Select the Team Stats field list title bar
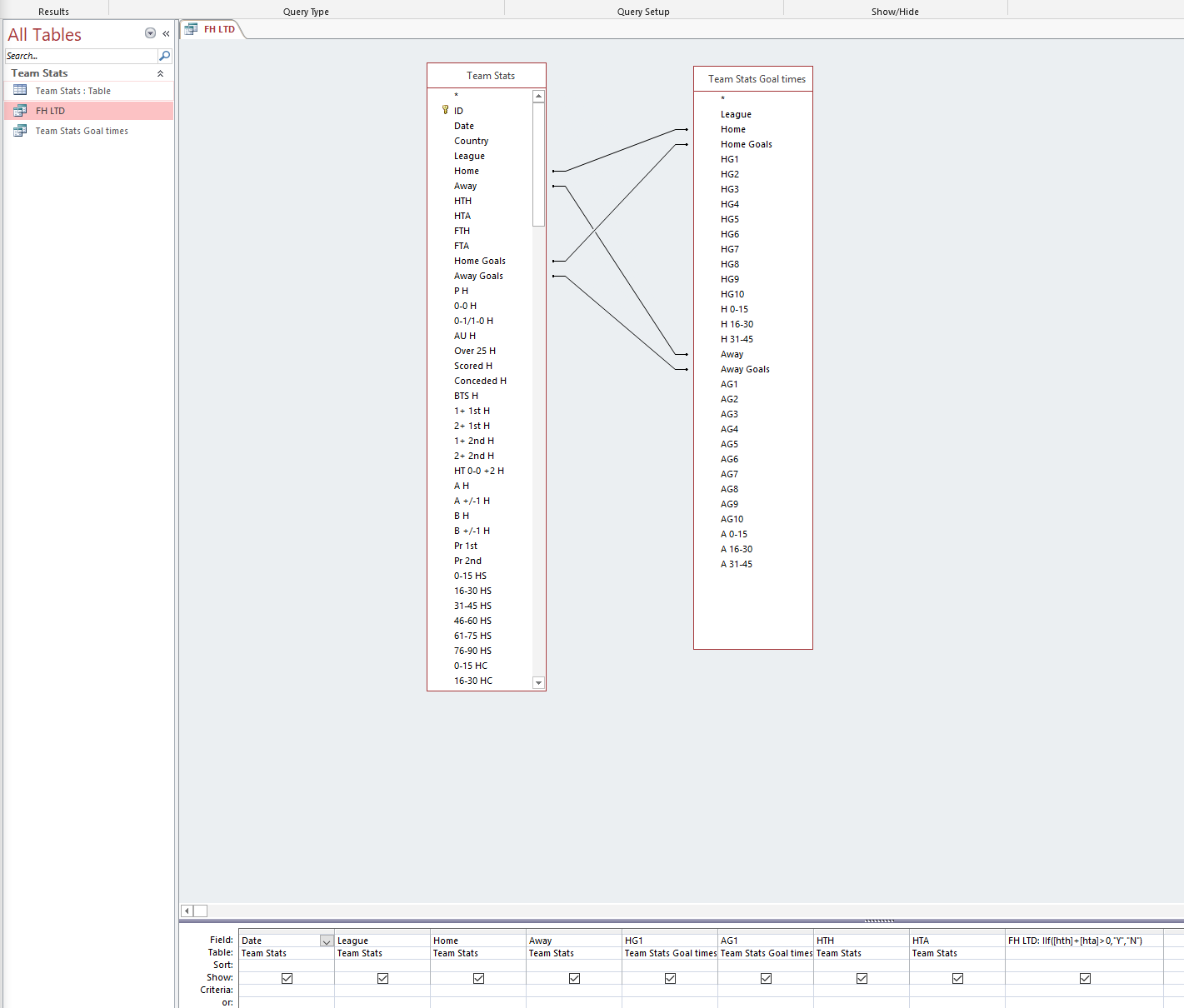The height and width of the screenshot is (1008, 1184). (x=487, y=76)
